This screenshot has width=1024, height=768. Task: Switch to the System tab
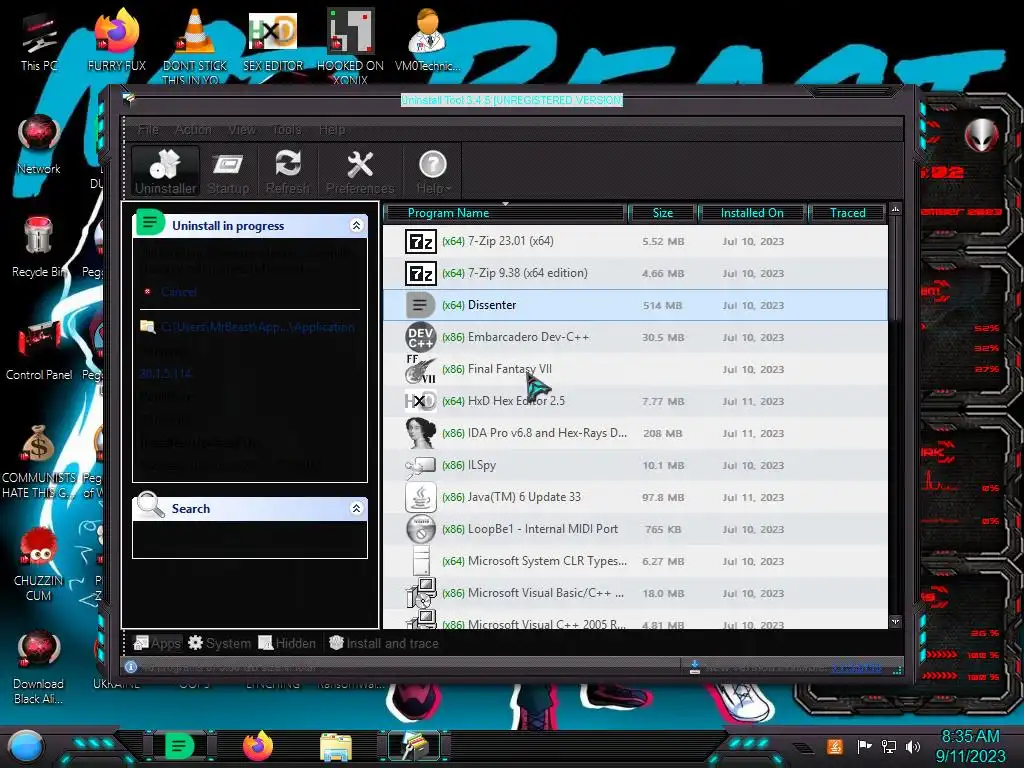coord(219,643)
